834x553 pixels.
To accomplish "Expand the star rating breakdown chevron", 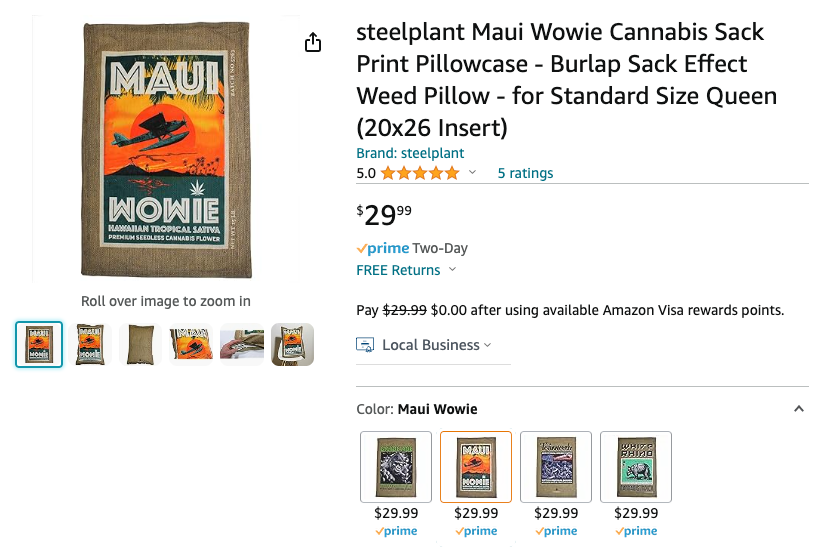I will tap(473, 173).
